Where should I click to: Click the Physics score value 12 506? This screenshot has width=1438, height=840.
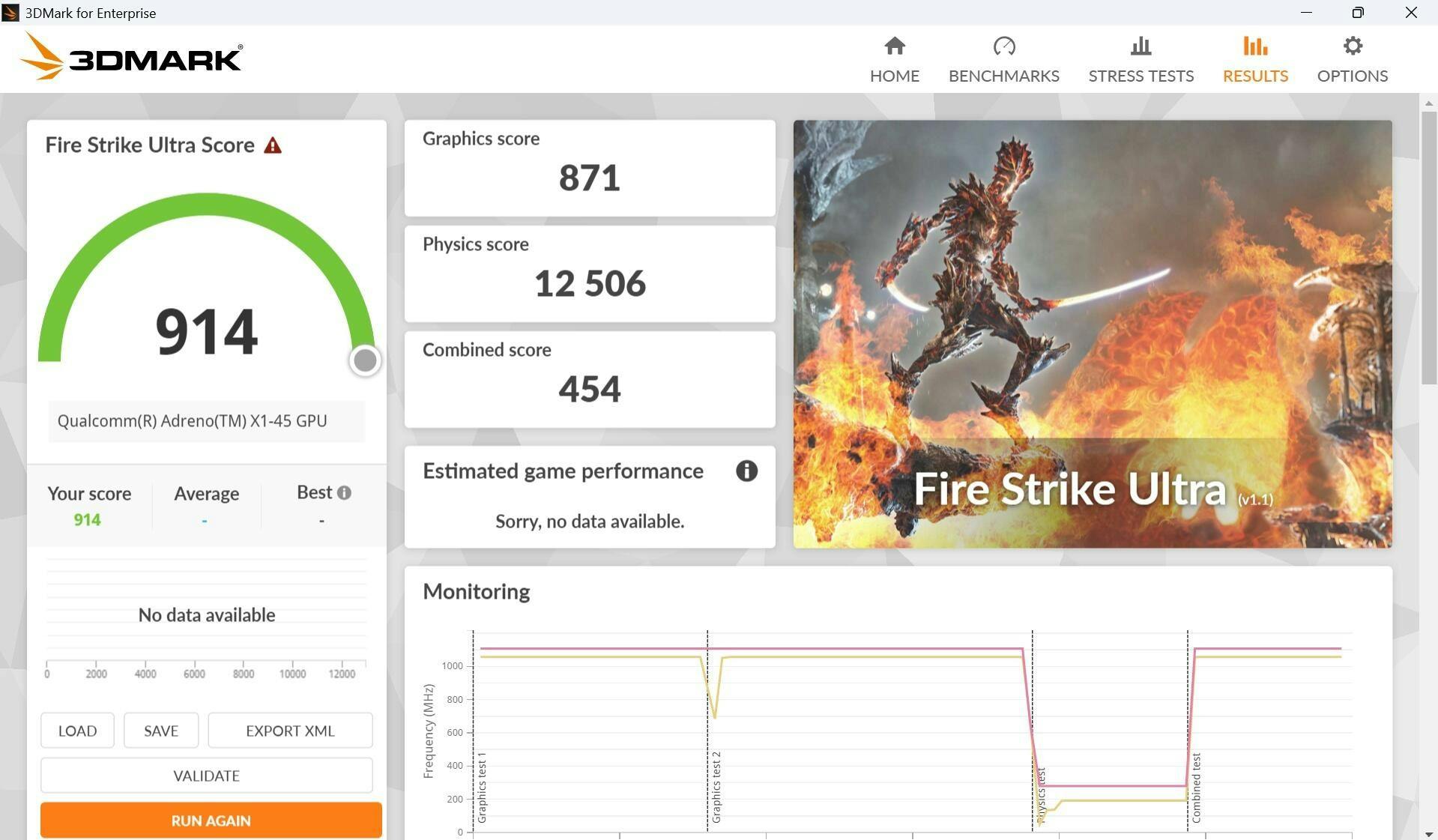point(590,284)
